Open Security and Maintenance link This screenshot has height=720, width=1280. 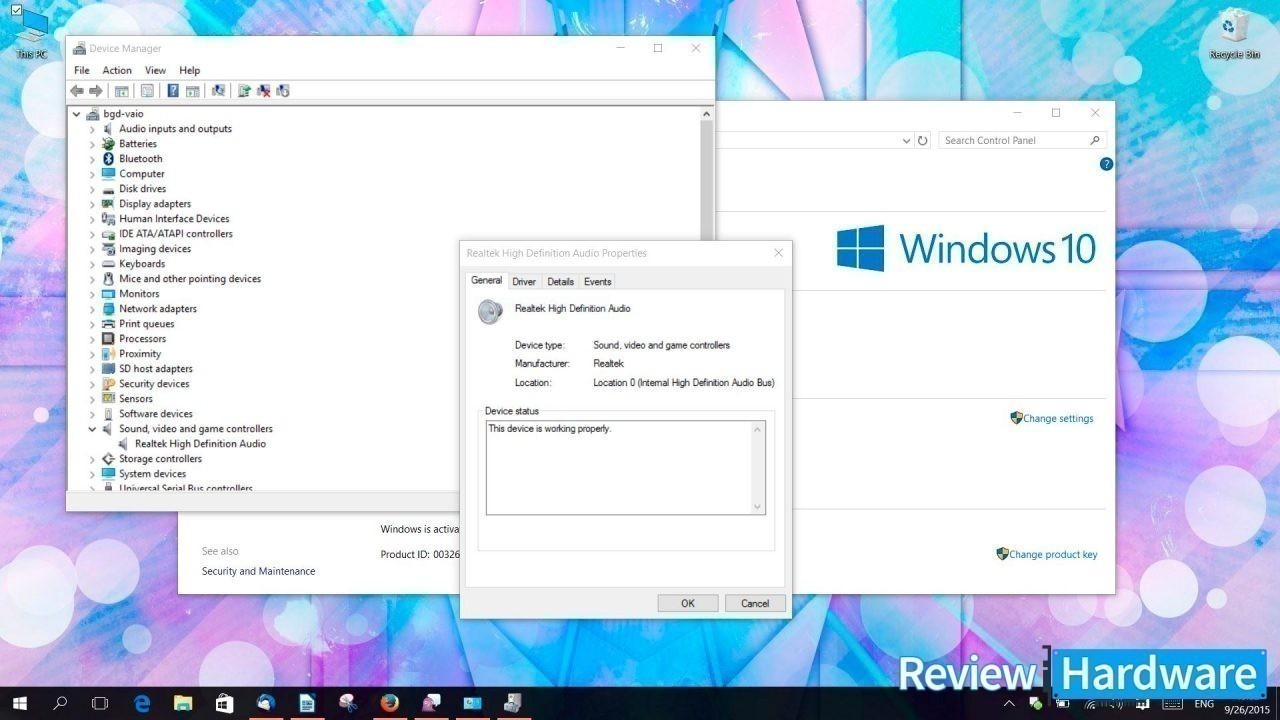[x=258, y=572]
